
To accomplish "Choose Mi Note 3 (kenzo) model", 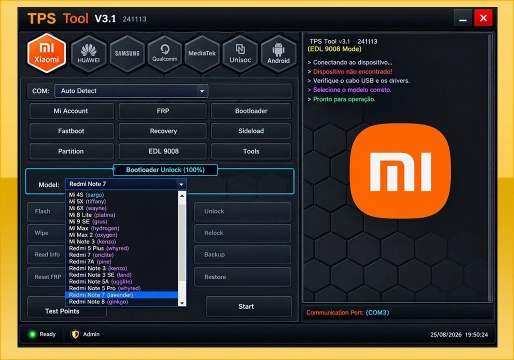I will [x=122, y=242].
